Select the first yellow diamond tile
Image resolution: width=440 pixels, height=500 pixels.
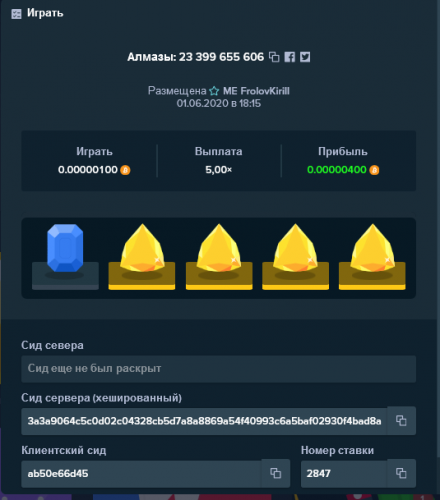pyautogui.click(x=142, y=257)
